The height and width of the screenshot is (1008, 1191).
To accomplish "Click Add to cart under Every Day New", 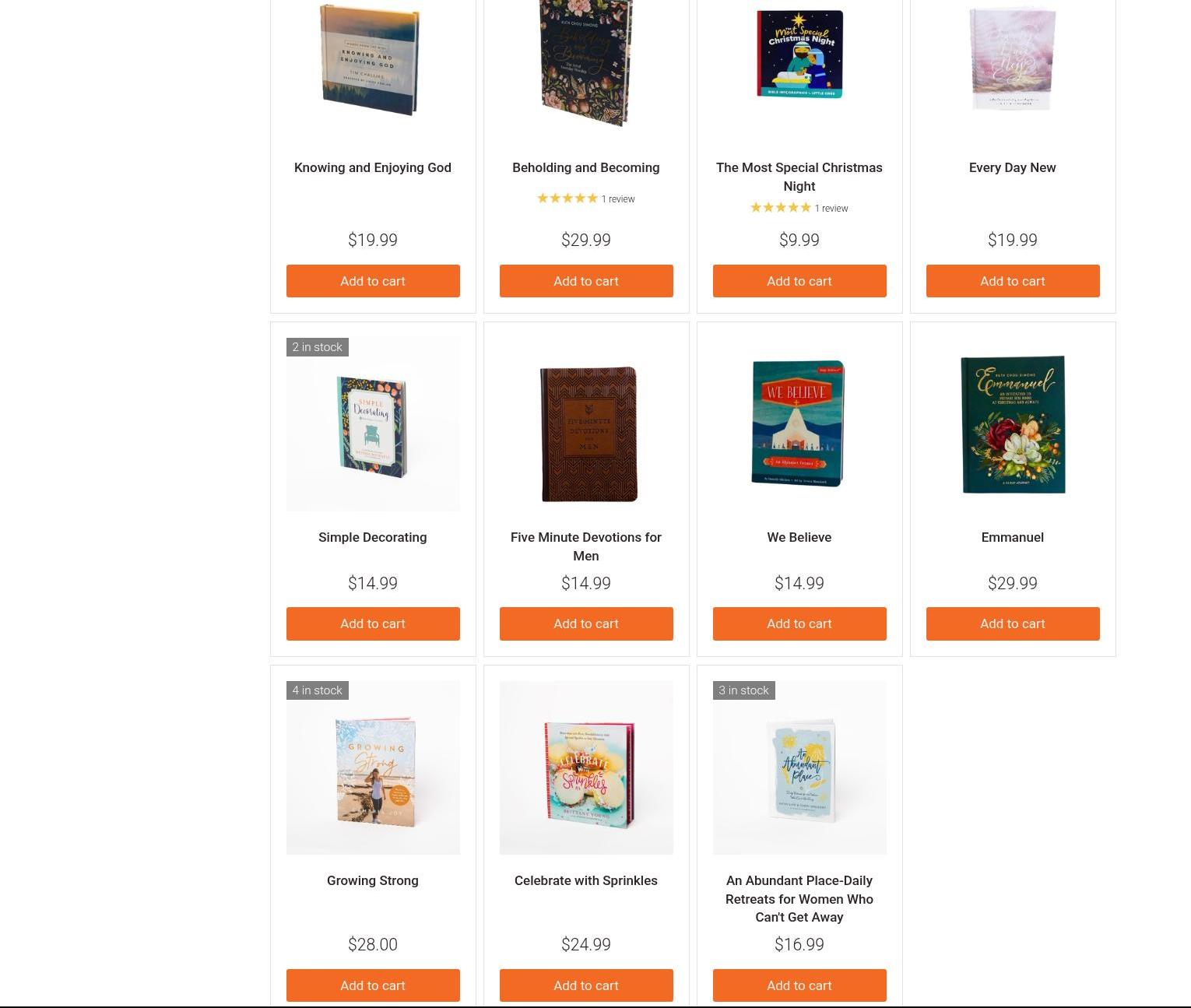I will [1013, 281].
